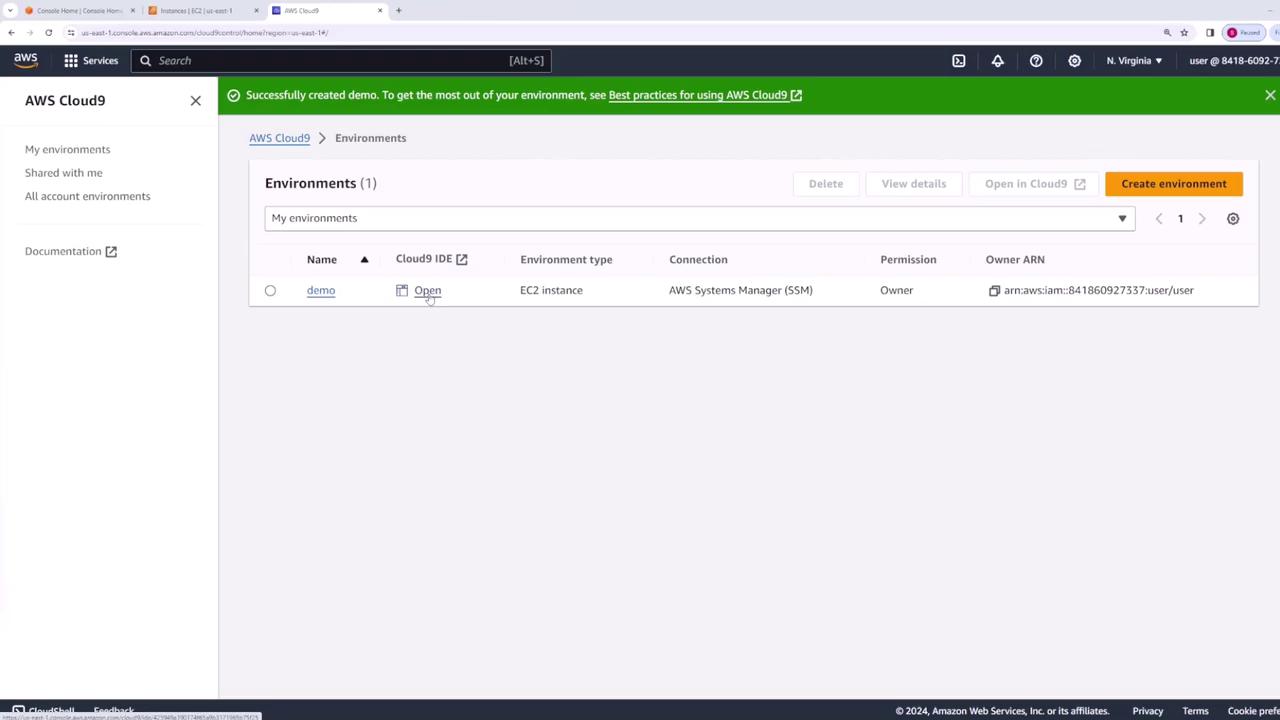Open the console settings gear in top bar
This screenshot has width=1280, height=720.
[x=1074, y=61]
